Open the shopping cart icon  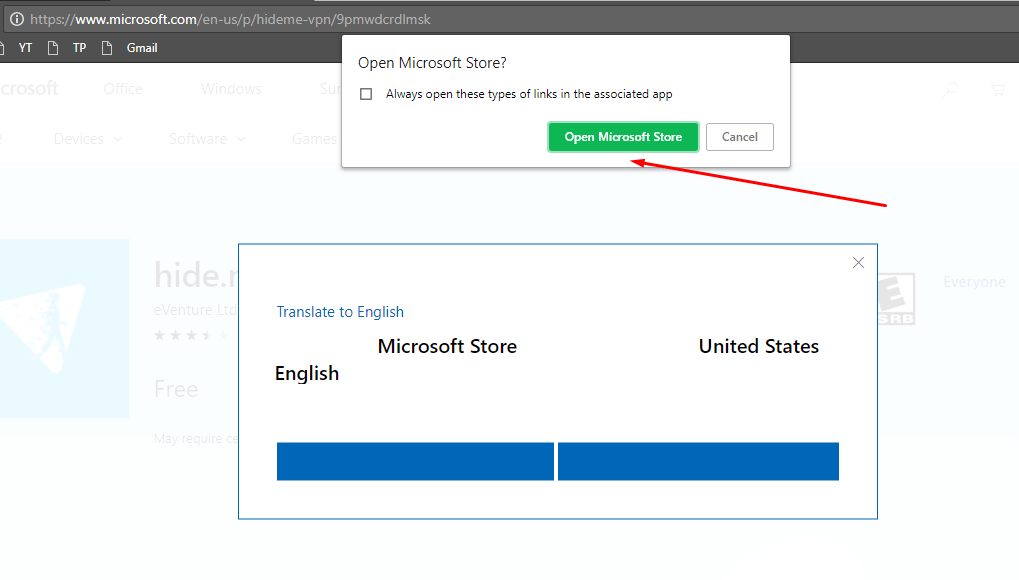(x=998, y=90)
